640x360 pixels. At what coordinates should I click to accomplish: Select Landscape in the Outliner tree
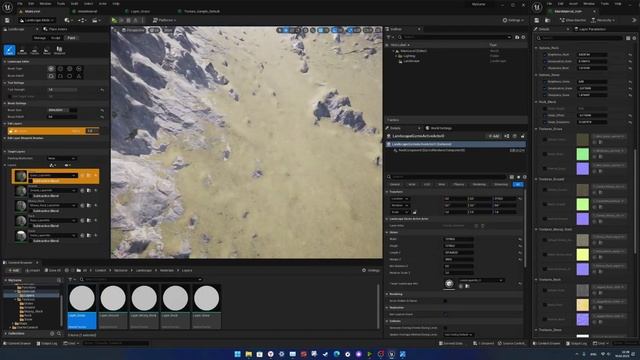411,61
